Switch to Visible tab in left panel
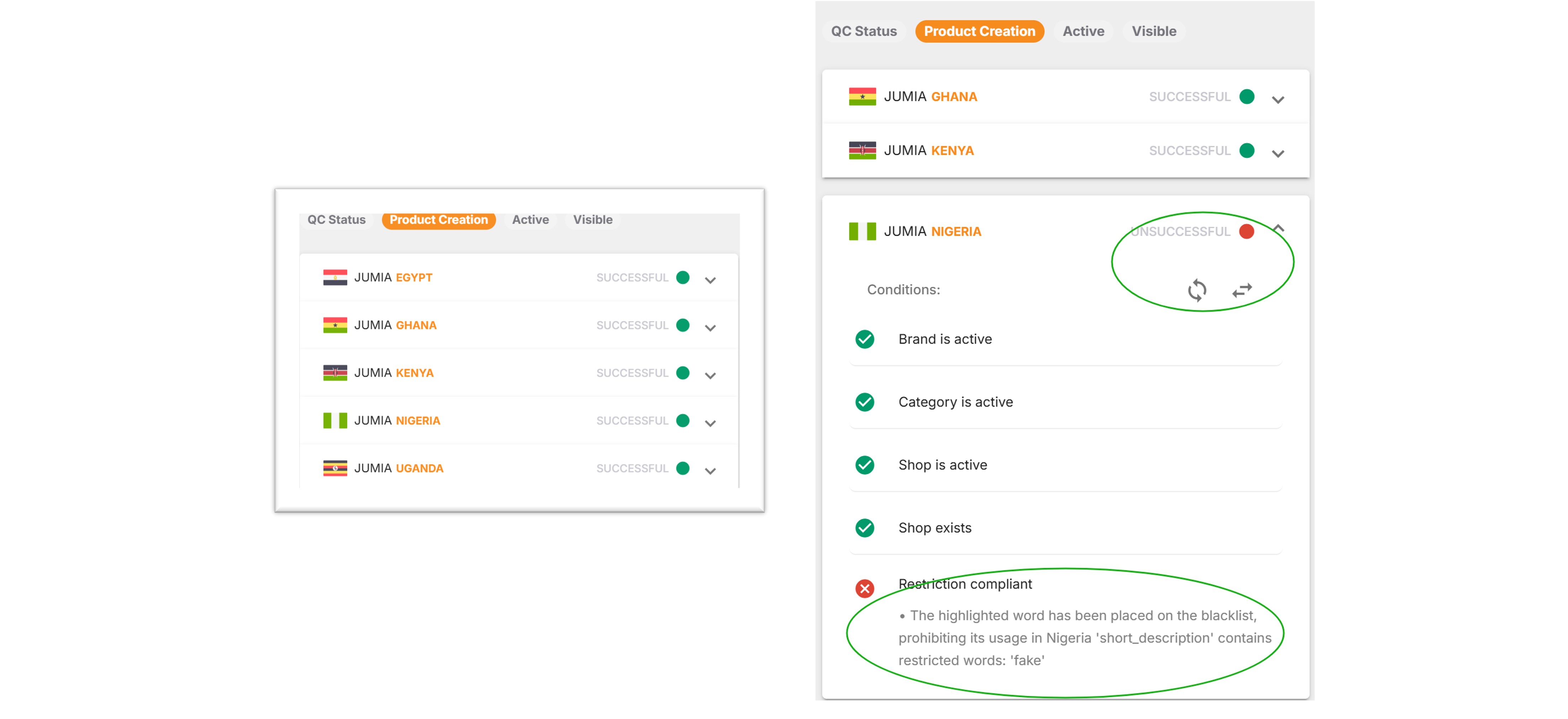1568x719 pixels. tap(592, 220)
